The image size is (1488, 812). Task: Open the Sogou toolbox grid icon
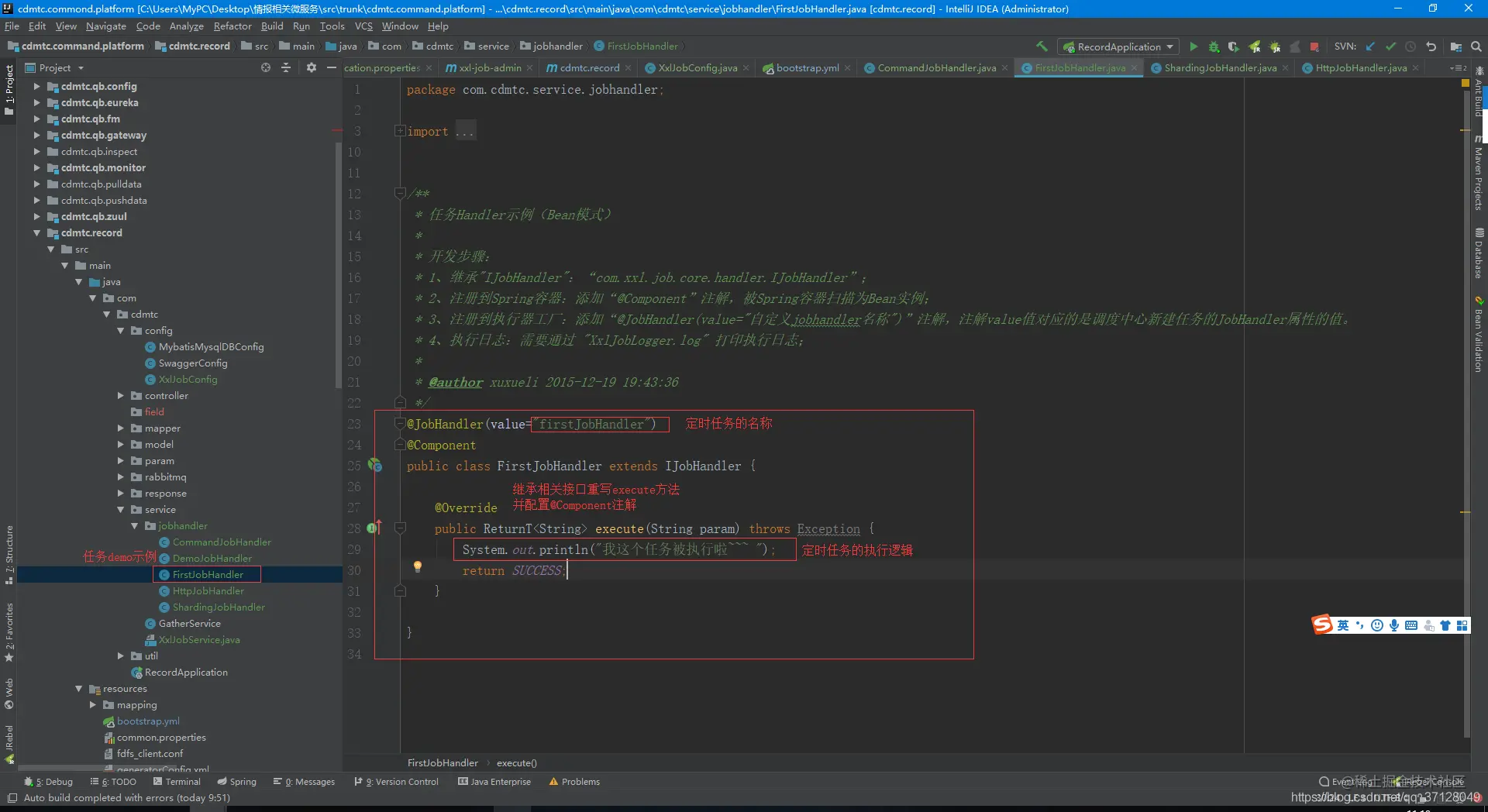(1462, 625)
